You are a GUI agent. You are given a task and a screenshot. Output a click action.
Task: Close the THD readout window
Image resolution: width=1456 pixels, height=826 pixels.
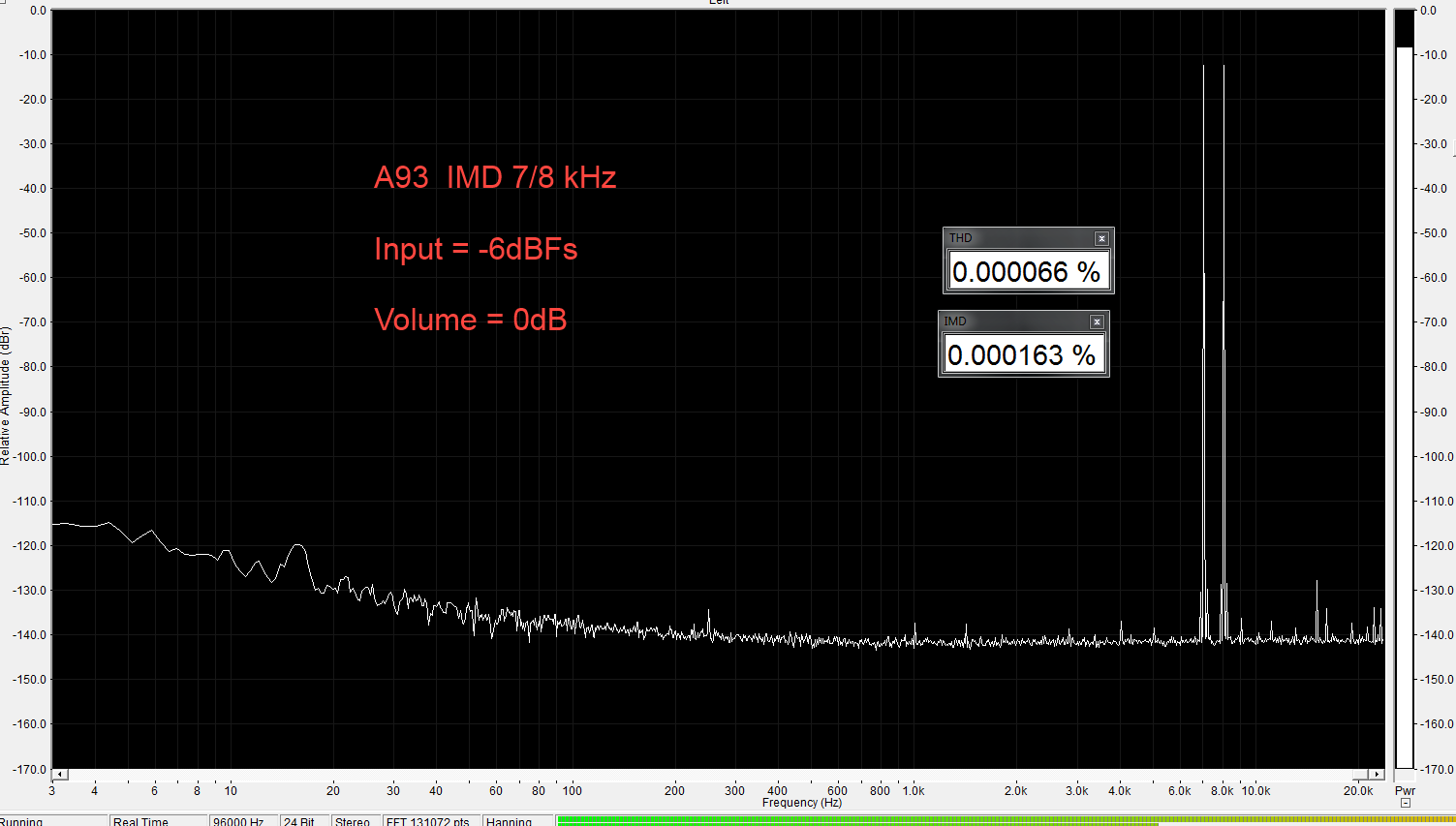pos(1101,238)
